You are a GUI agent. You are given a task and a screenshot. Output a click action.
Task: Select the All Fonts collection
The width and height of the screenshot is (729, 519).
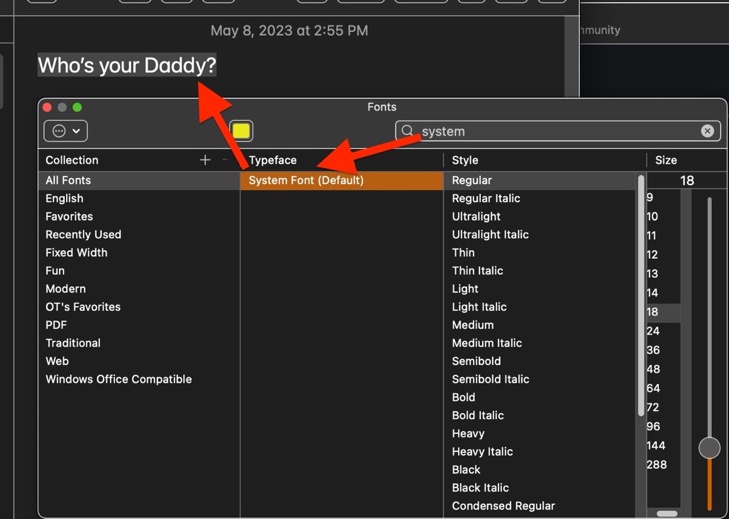coord(139,180)
